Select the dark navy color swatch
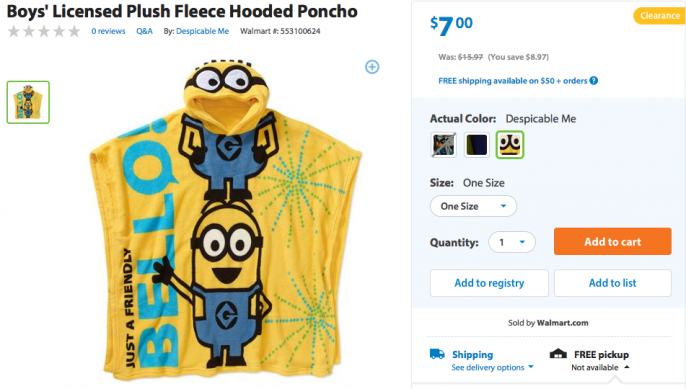This screenshot has width=686, height=389. pyautogui.click(x=476, y=145)
